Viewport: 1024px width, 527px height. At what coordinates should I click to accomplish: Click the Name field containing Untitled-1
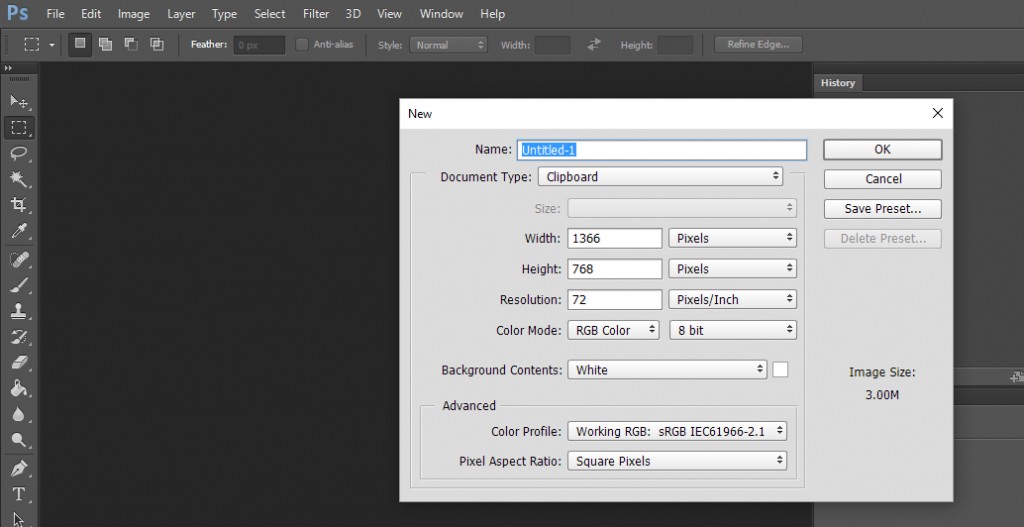tap(662, 150)
